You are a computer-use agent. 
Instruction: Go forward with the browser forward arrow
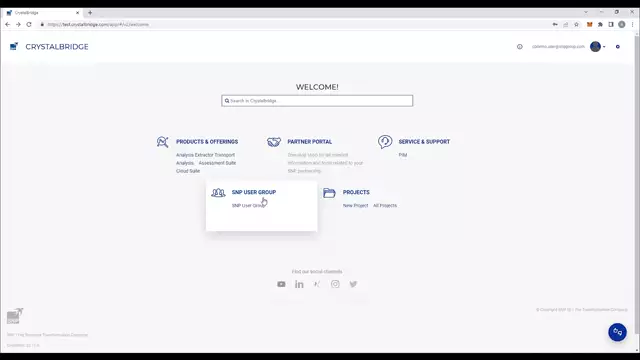point(18,24)
